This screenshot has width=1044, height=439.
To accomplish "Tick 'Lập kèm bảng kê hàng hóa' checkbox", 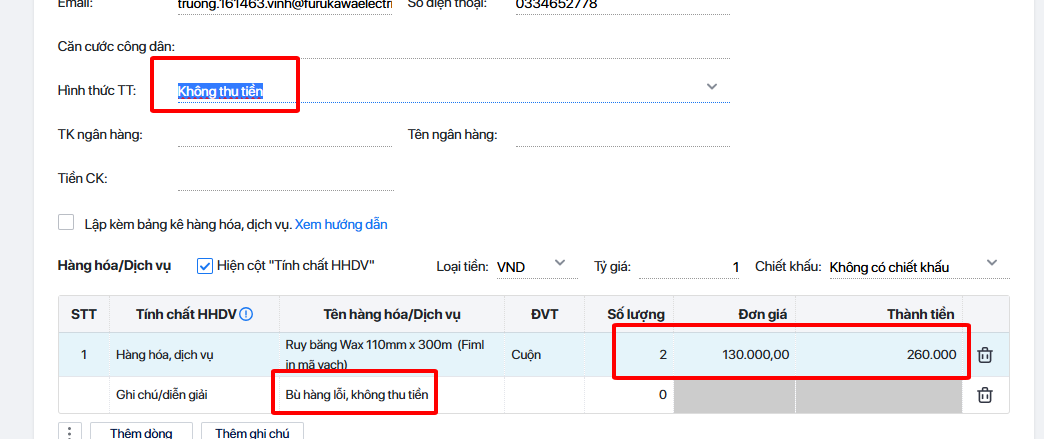I will point(67,223).
